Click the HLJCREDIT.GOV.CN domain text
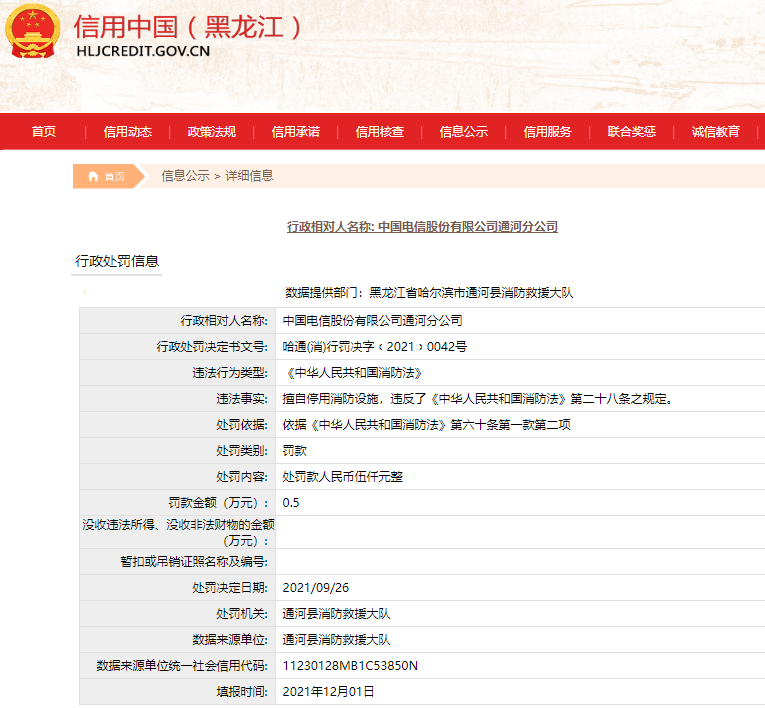This screenshot has width=765, height=708. (x=143, y=52)
